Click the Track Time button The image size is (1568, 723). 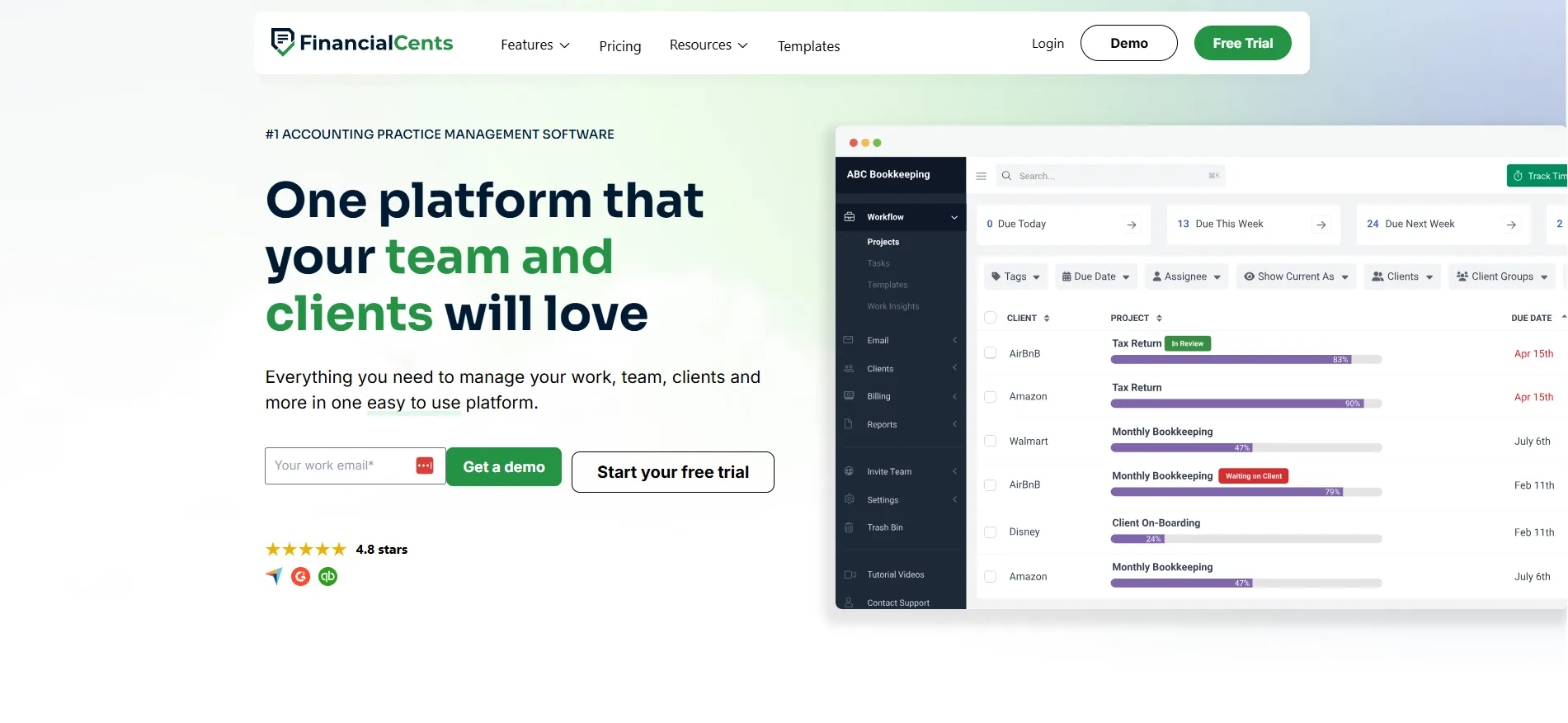click(1537, 176)
